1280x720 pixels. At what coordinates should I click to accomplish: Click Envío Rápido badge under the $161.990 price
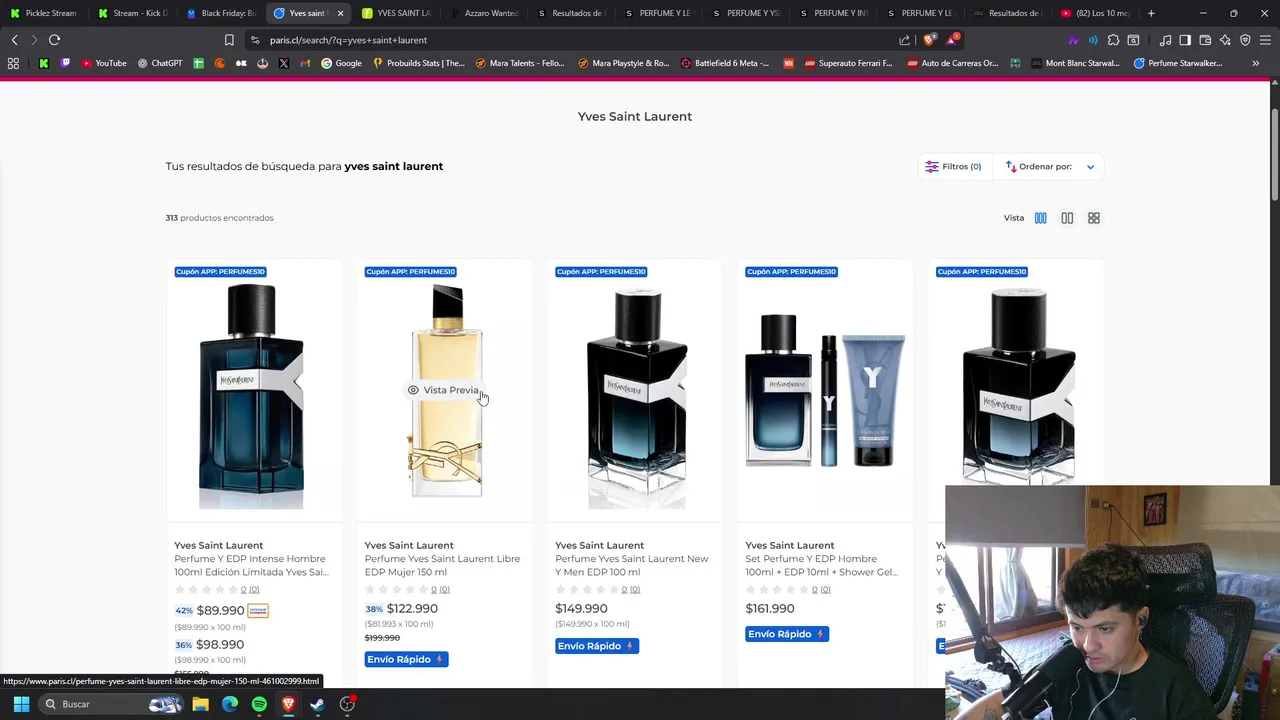[787, 634]
